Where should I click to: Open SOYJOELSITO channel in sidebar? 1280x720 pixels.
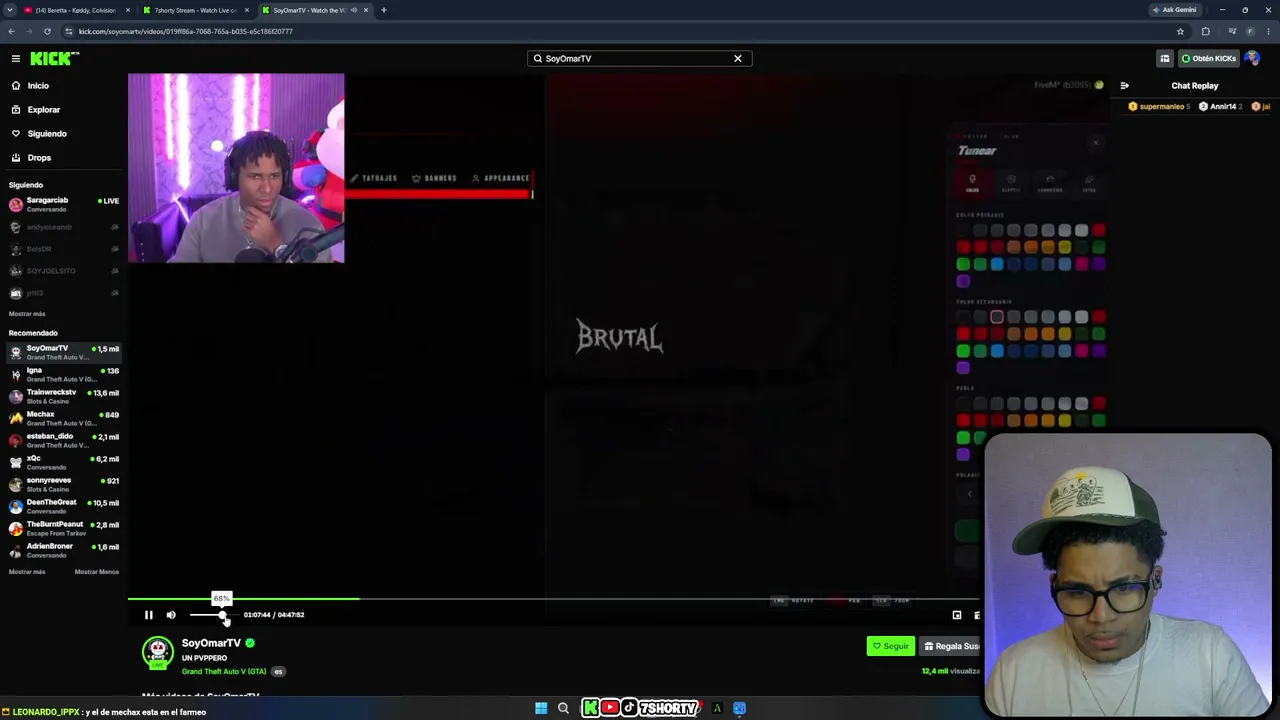click(63, 271)
